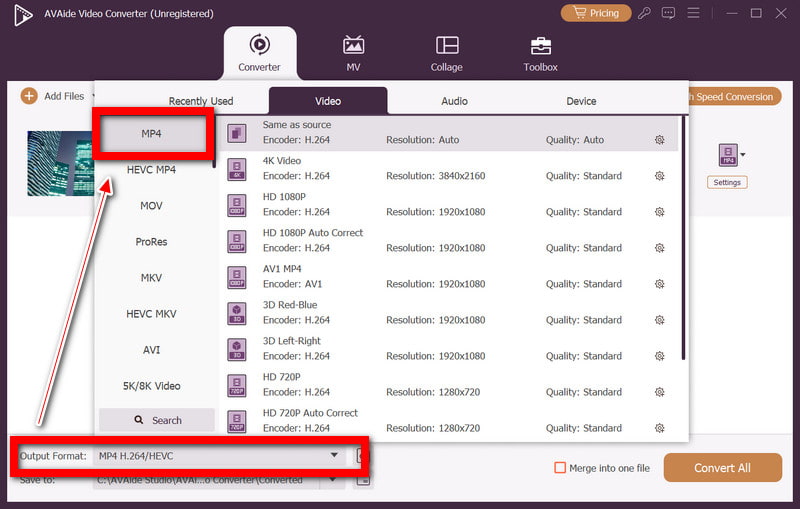Choose MKV format

(151, 277)
